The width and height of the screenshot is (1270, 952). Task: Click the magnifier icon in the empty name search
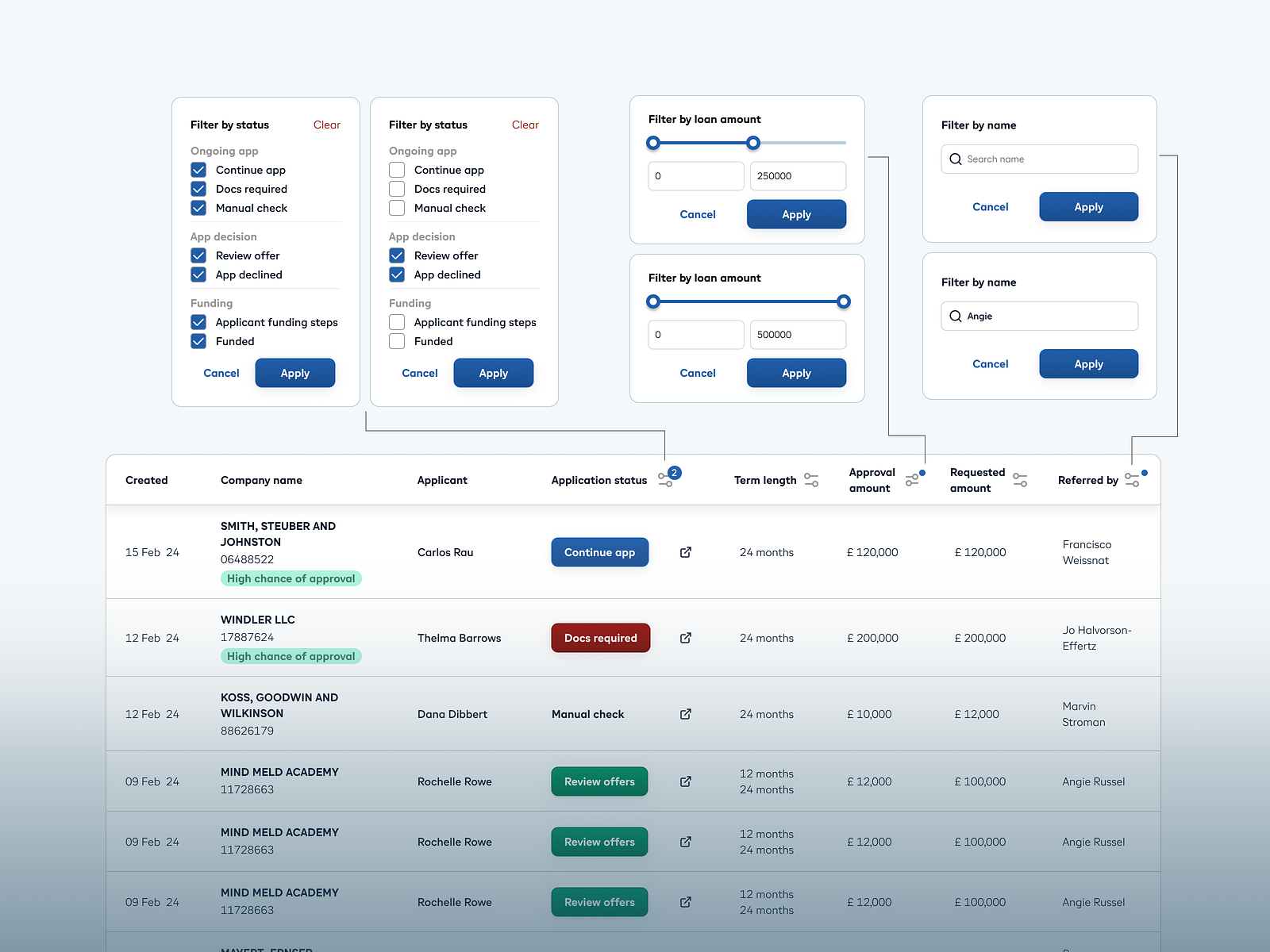point(956,159)
